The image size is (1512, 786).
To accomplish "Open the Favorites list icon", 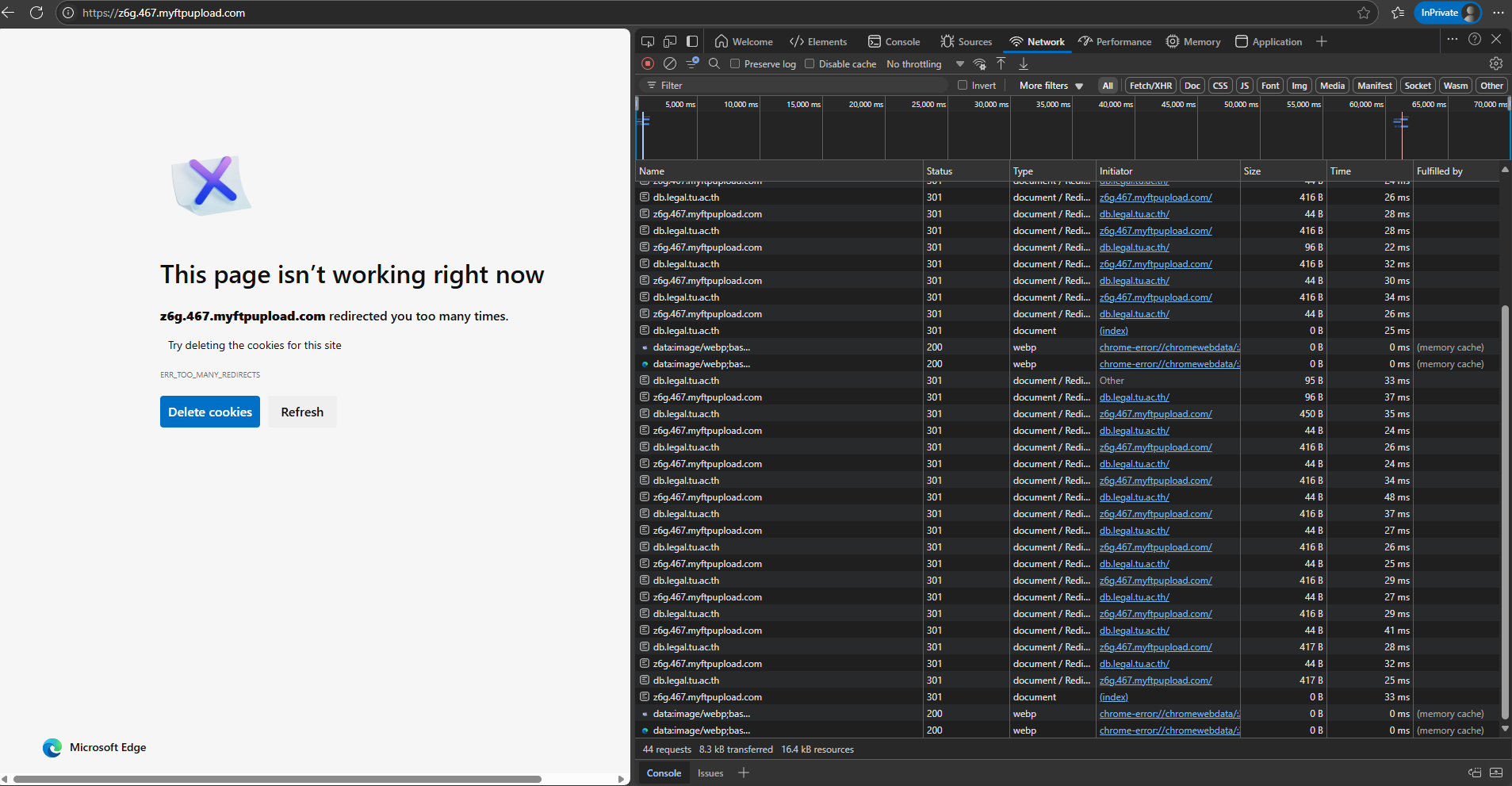I will [x=1398, y=13].
